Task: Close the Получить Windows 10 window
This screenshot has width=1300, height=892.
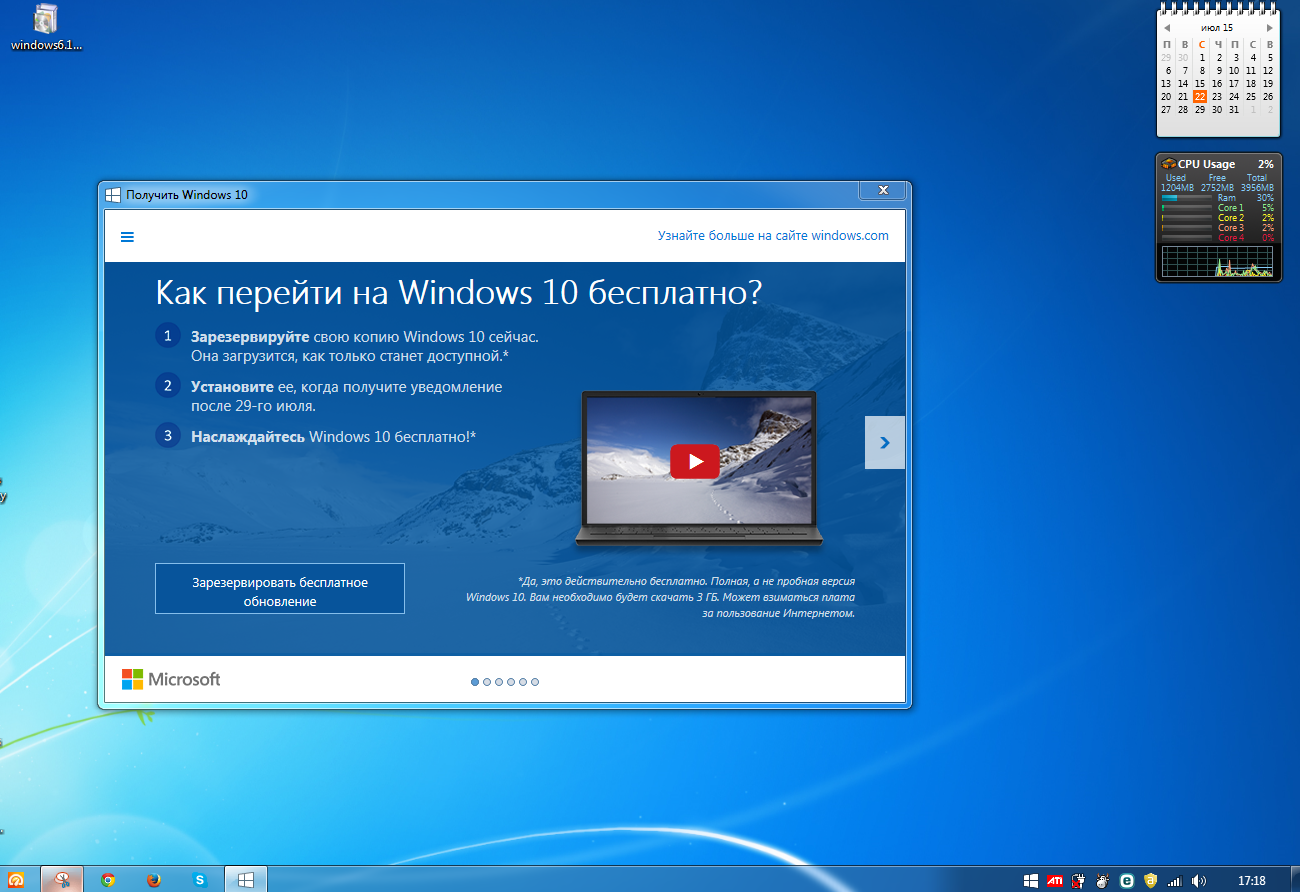Action: pyautogui.click(x=883, y=190)
